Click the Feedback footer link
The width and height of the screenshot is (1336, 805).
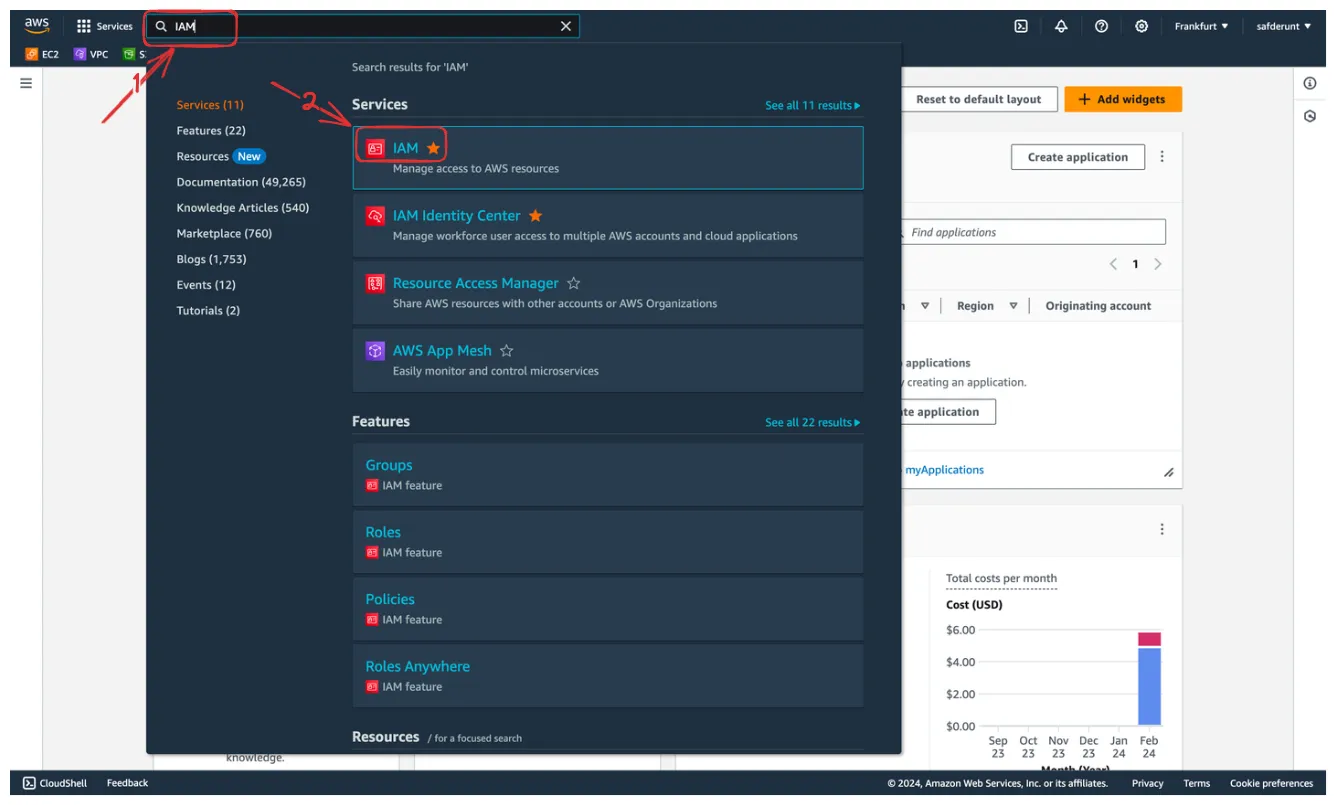(x=127, y=783)
